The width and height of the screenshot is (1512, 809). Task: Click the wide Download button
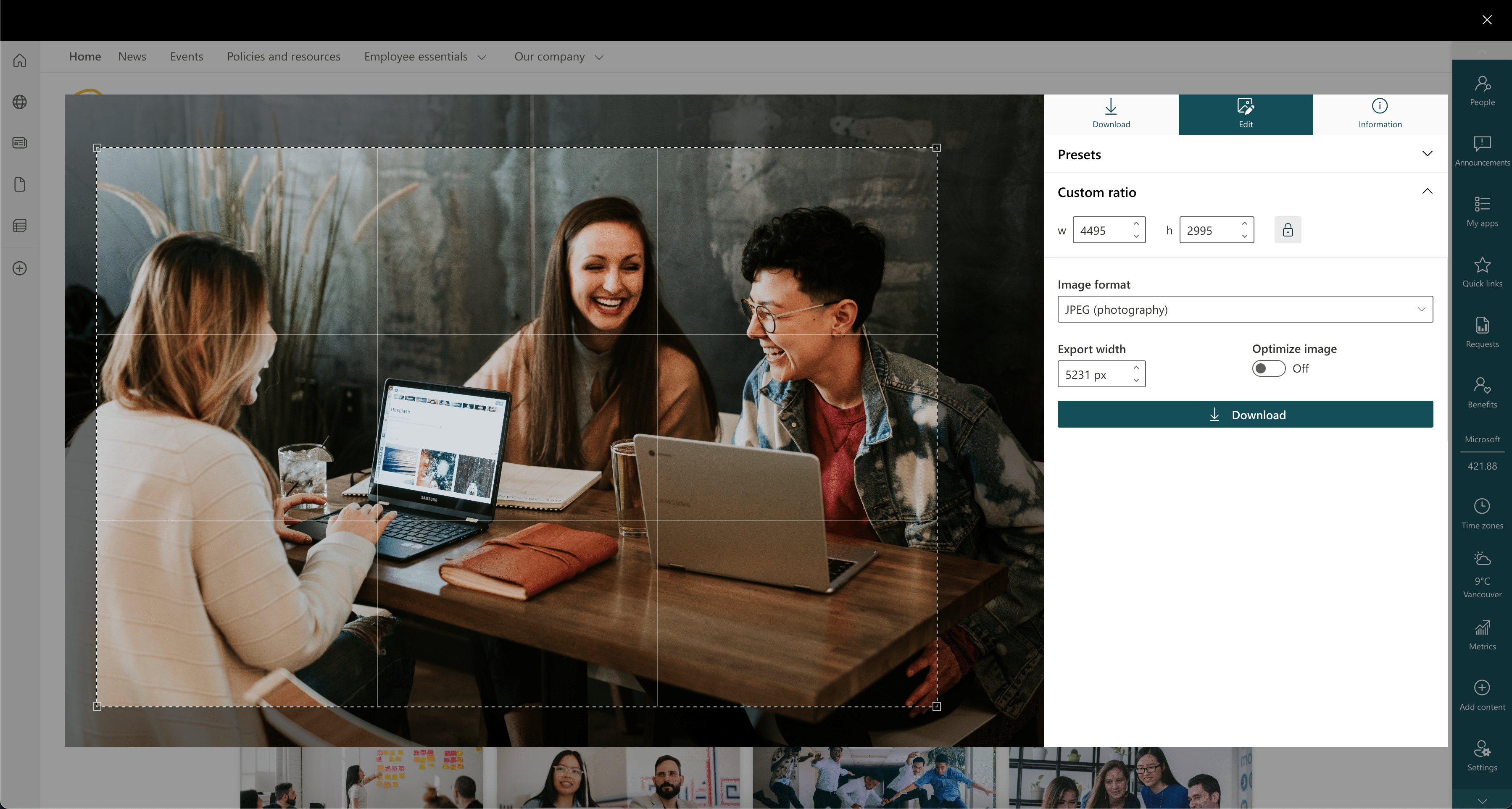[1244, 414]
